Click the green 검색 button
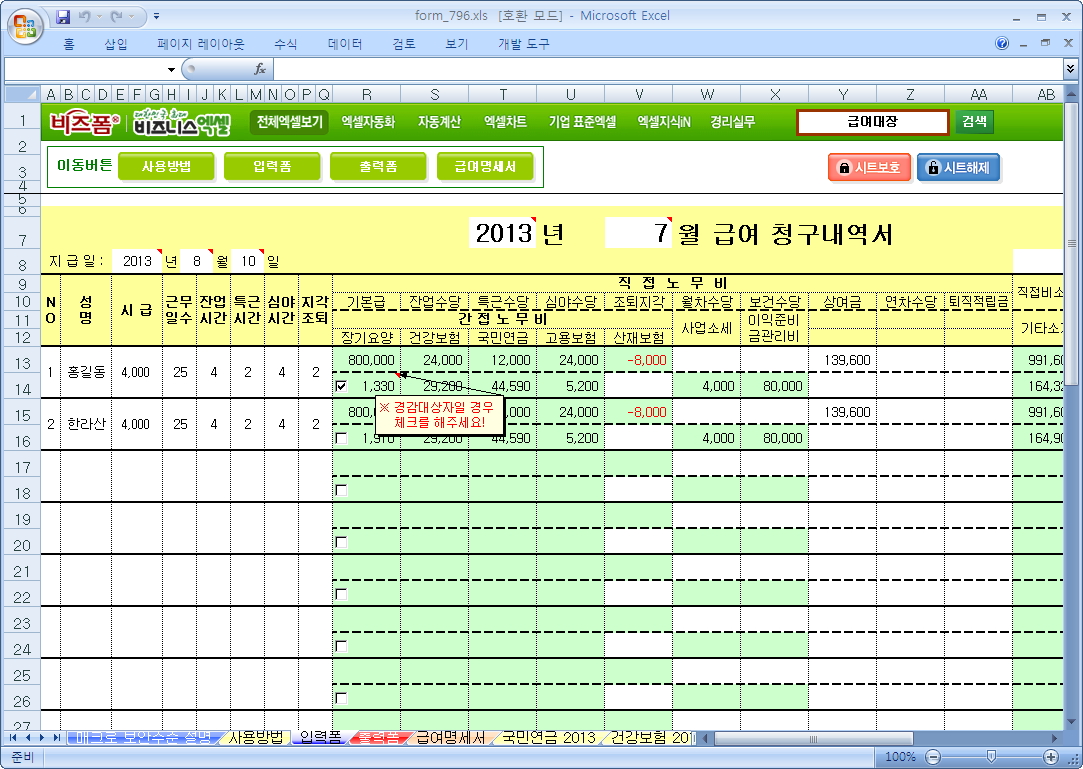The height and width of the screenshot is (769, 1083). pyautogui.click(x=975, y=122)
